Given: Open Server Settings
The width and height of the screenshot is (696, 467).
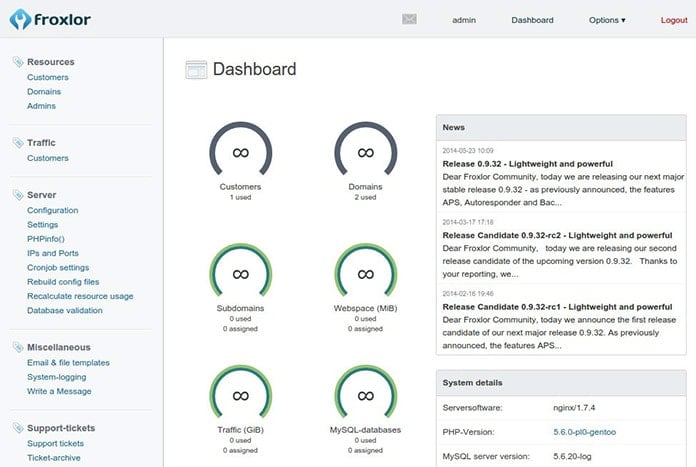Looking at the screenshot, I should (x=42, y=225).
